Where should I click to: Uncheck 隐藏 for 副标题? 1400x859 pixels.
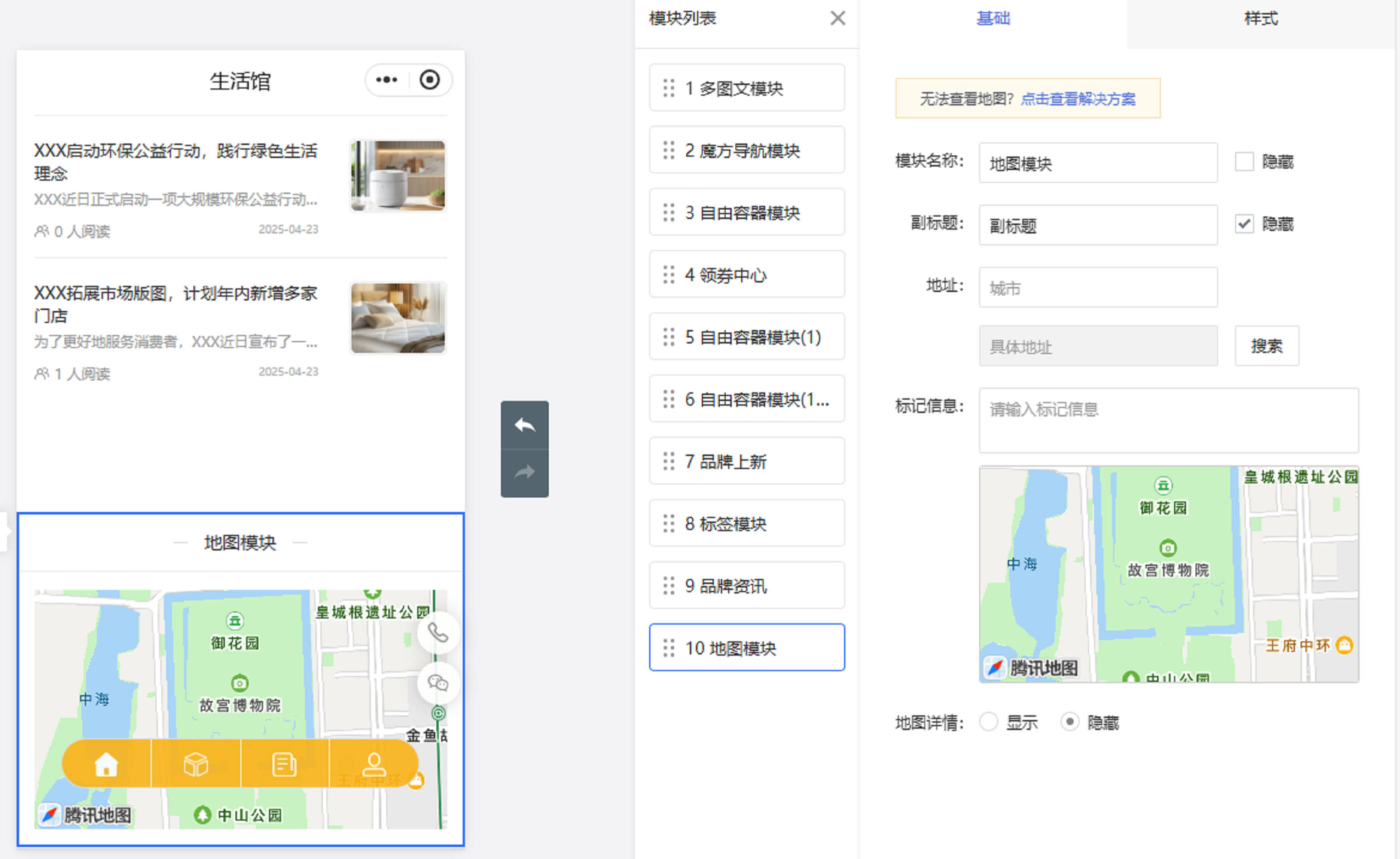[1244, 224]
